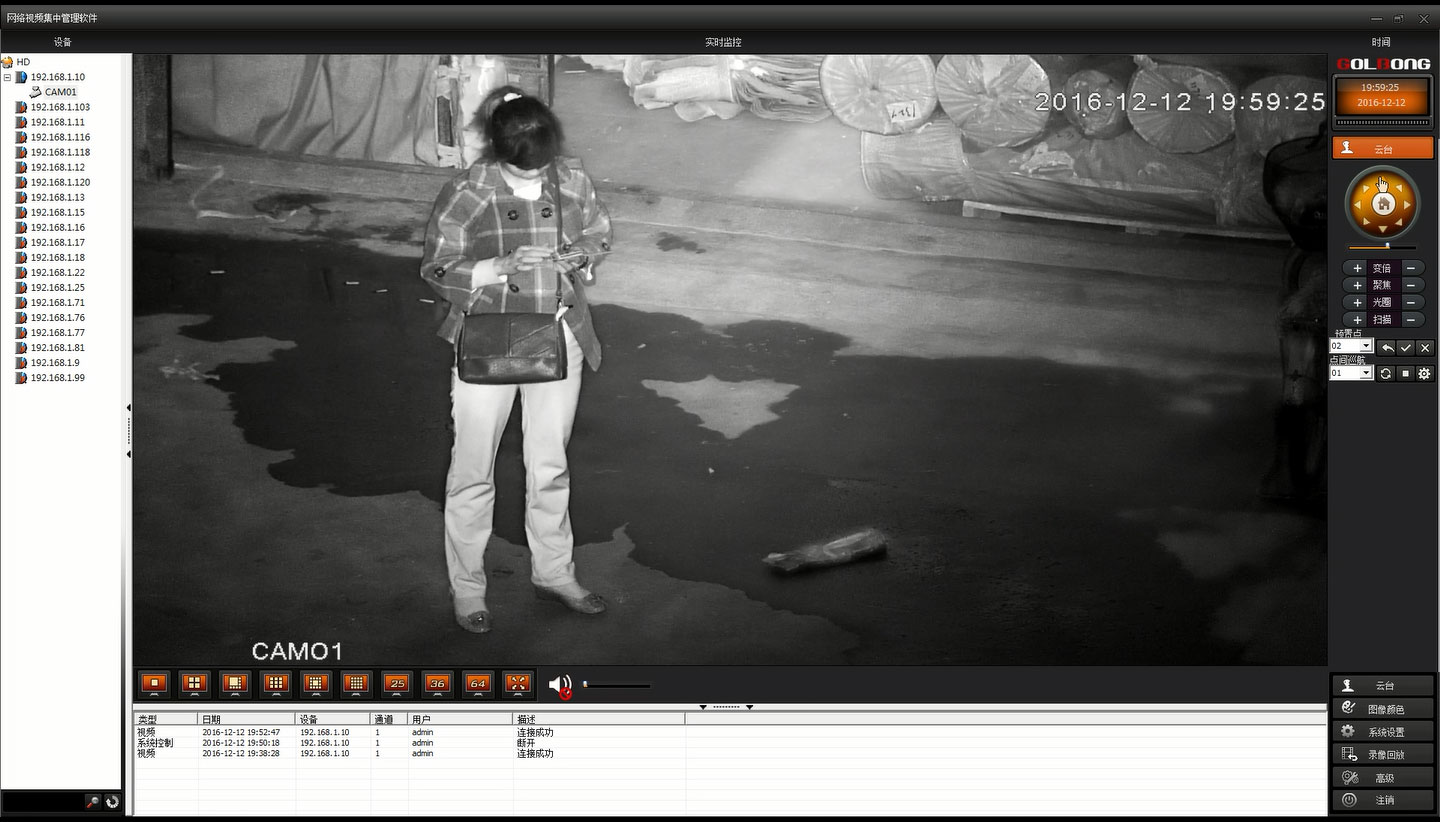Viewport: 1440px width, 822px height.
Task: Adjust the PTZ speed slider
Action: tap(1386, 248)
